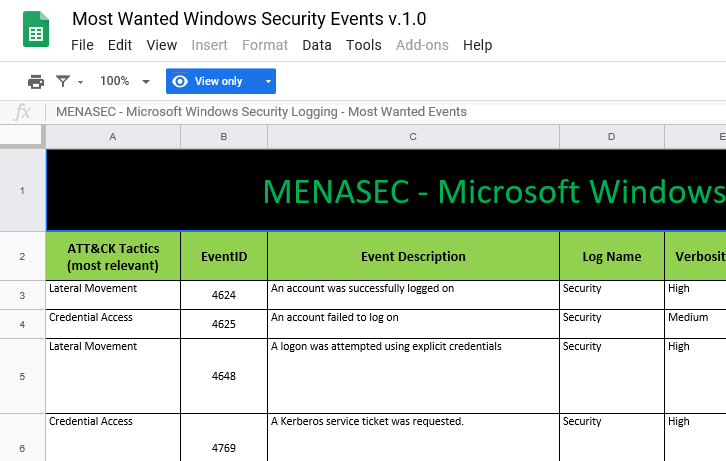Select column B header

pyautogui.click(x=224, y=137)
